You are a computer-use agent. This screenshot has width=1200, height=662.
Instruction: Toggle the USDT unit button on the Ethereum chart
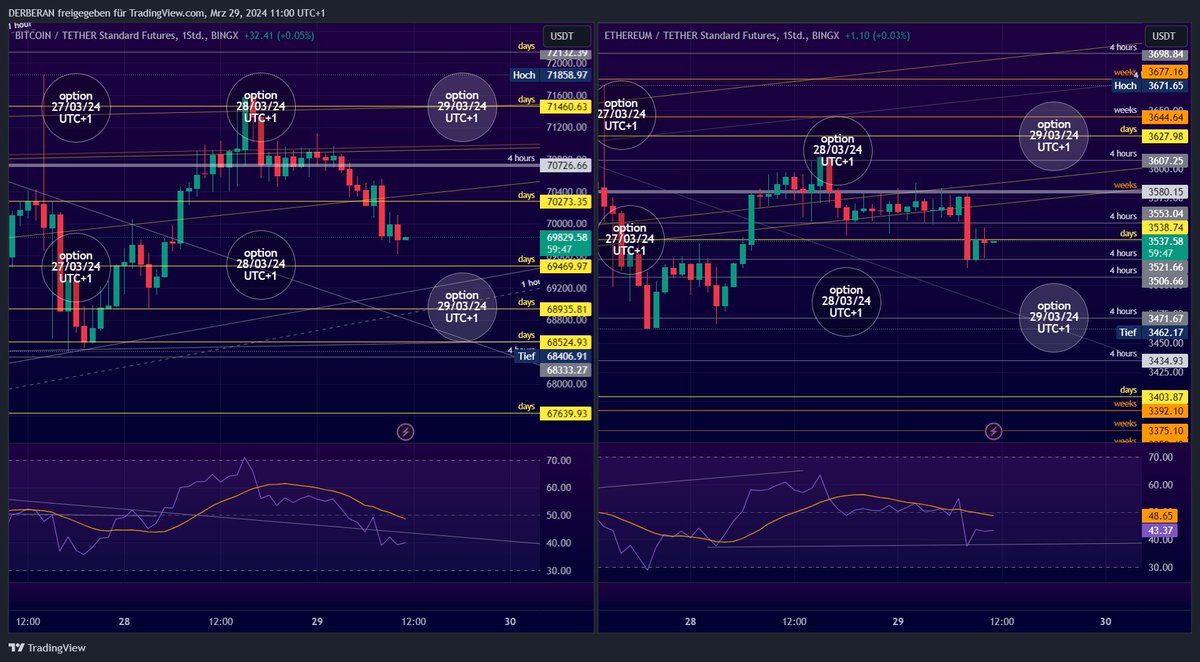click(x=1163, y=35)
